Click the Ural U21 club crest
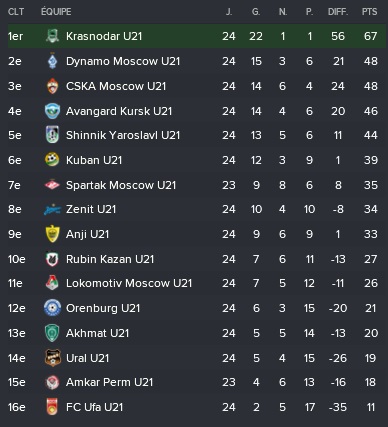This screenshot has height=427, width=388. 52,358
